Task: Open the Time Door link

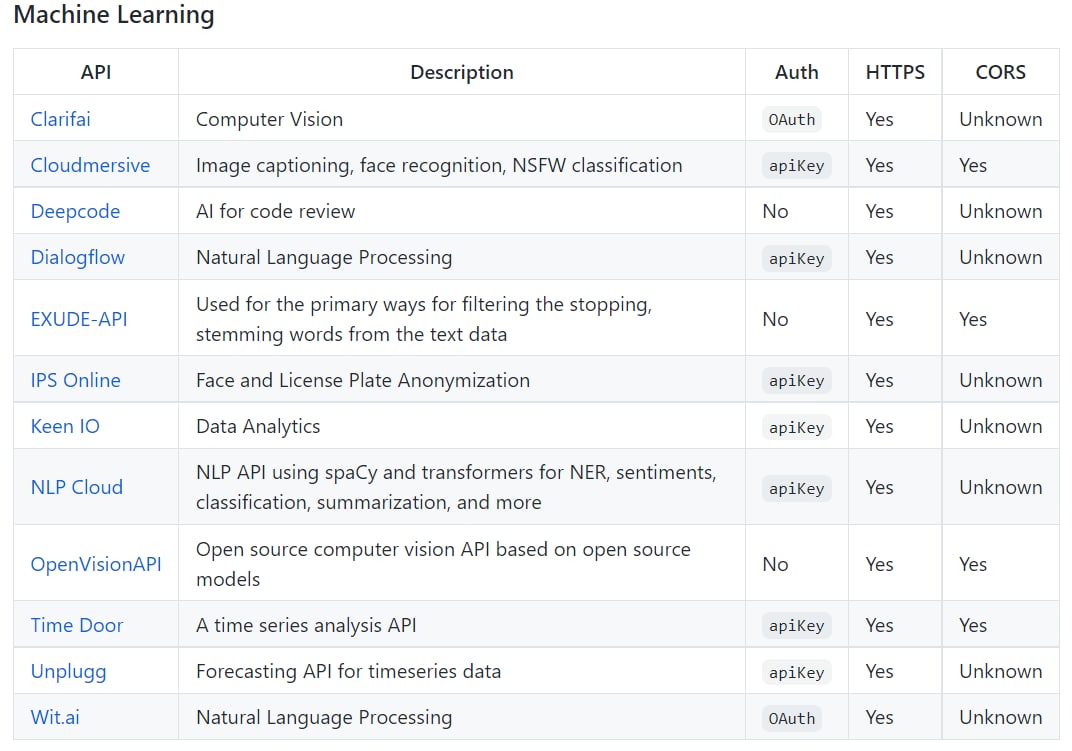Action: (77, 625)
